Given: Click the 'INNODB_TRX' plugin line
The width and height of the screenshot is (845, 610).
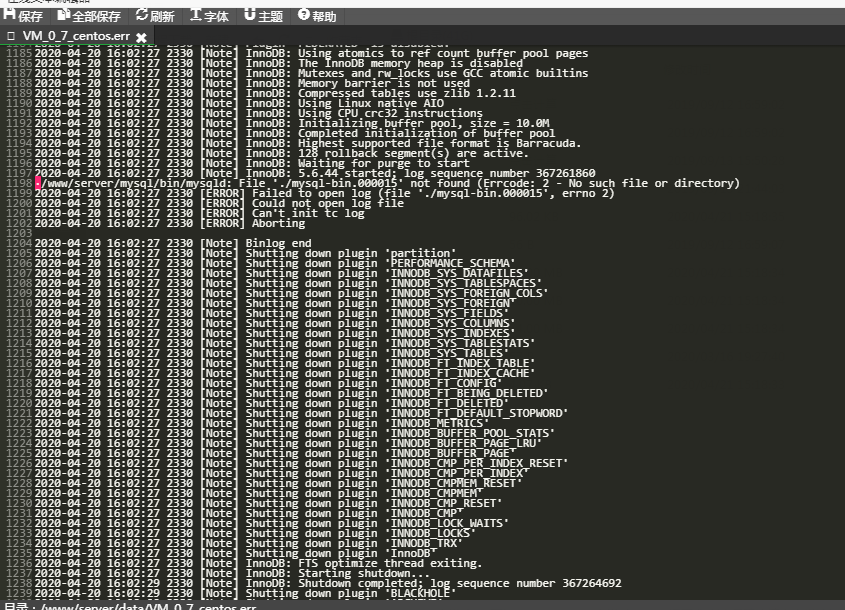Looking at the screenshot, I should point(248,543).
